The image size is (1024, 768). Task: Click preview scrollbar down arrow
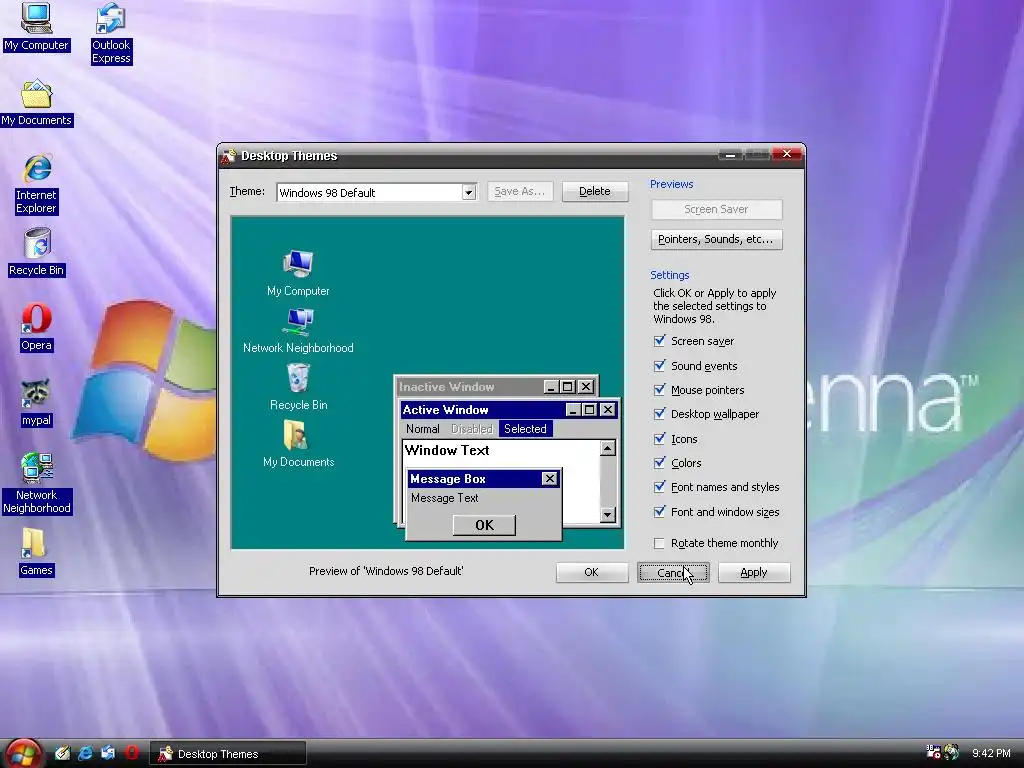[608, 515]
